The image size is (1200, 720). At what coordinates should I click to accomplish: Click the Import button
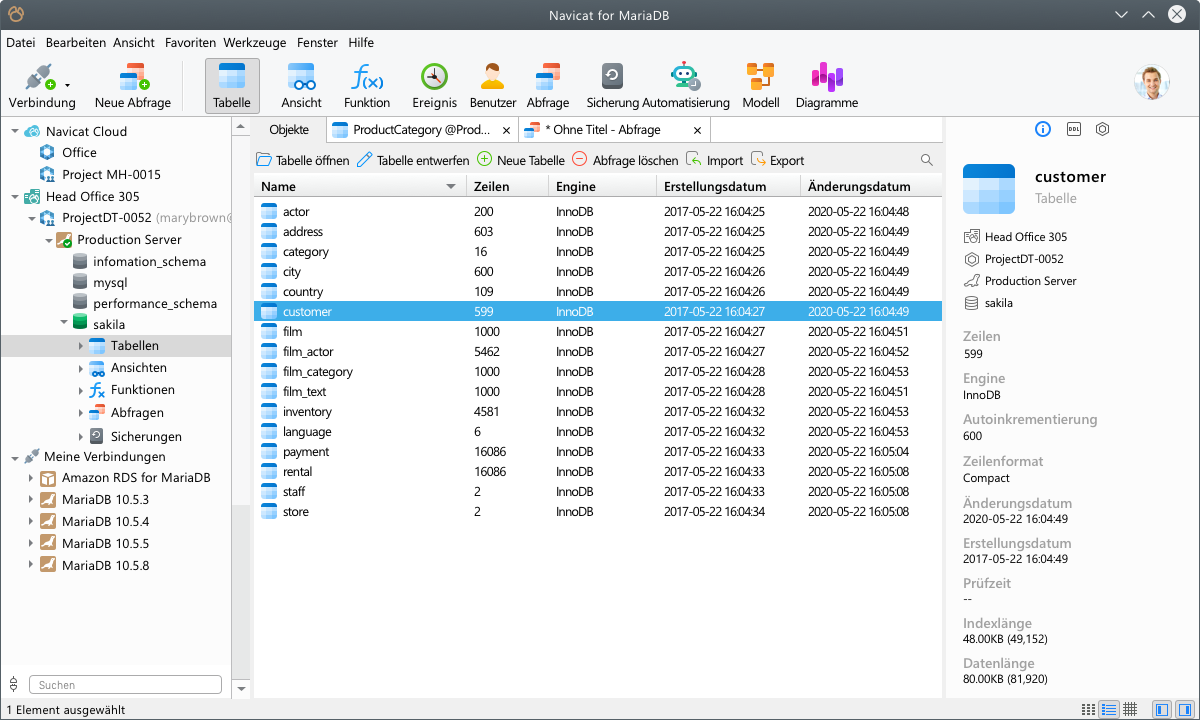(x=715, y=160)
